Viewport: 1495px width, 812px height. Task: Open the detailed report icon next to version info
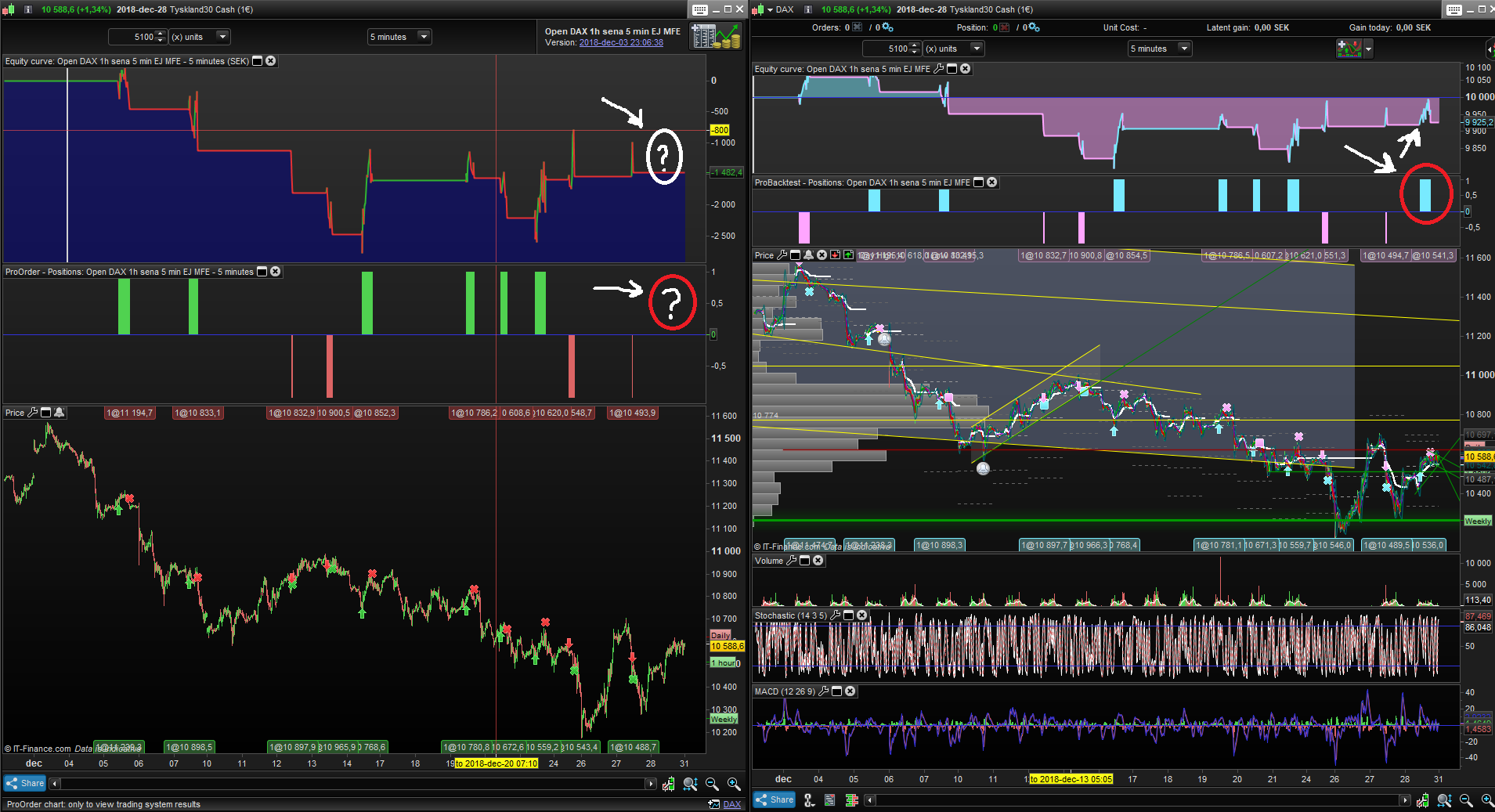click(x=716, y=36)
